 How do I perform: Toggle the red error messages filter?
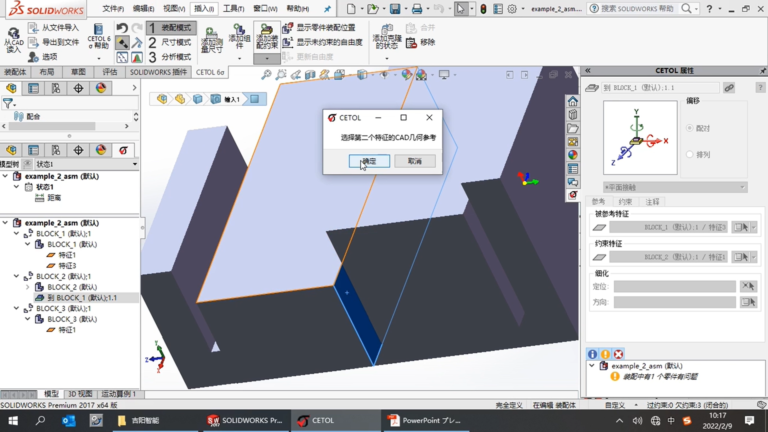pyautogui.click(x=619, y=354)
